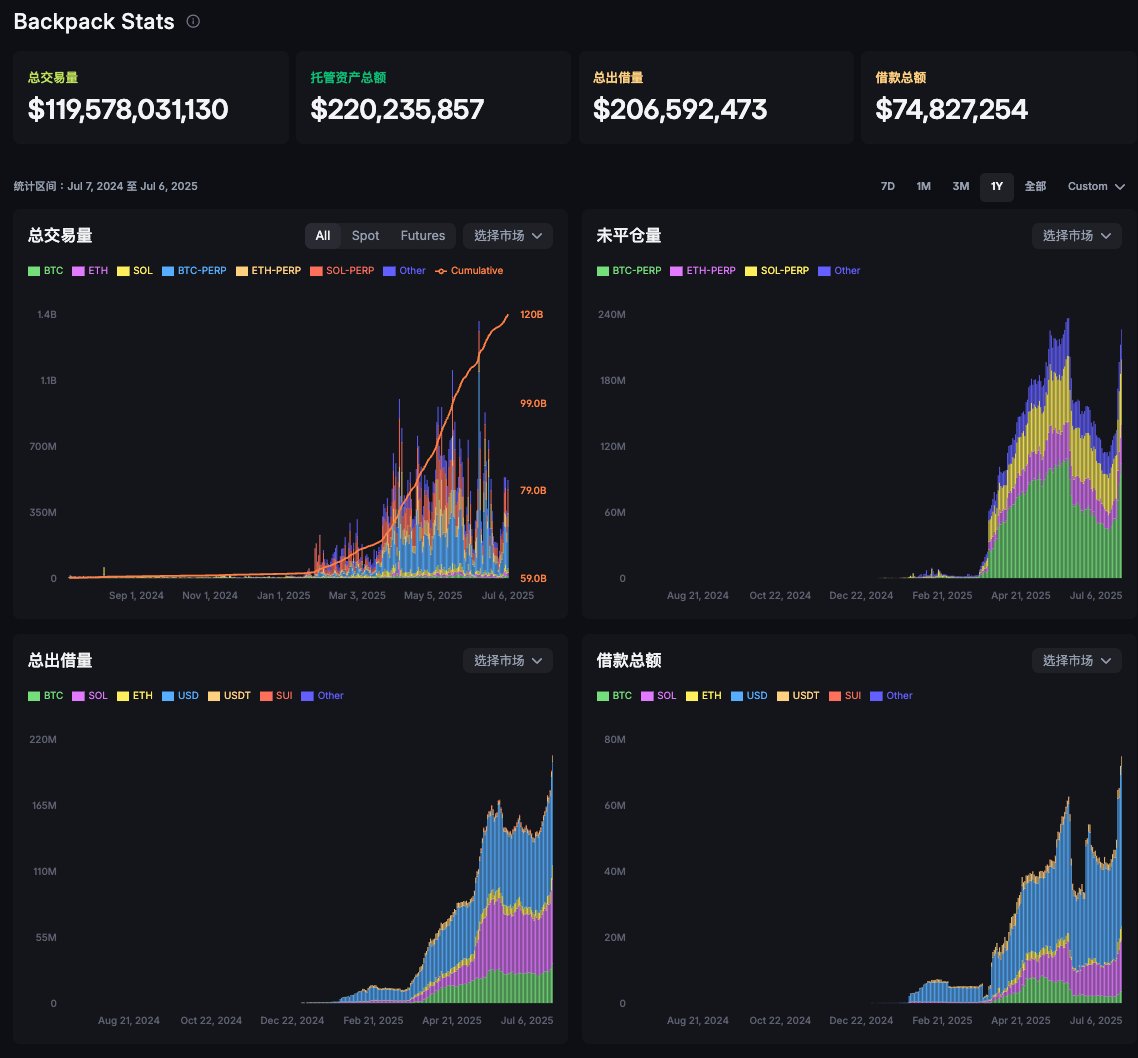Open 选择市场 dropdown in 总交易量 chart
Image resolution: width=1138 pixels, height=1058 pixels.
tap(508, 236)
